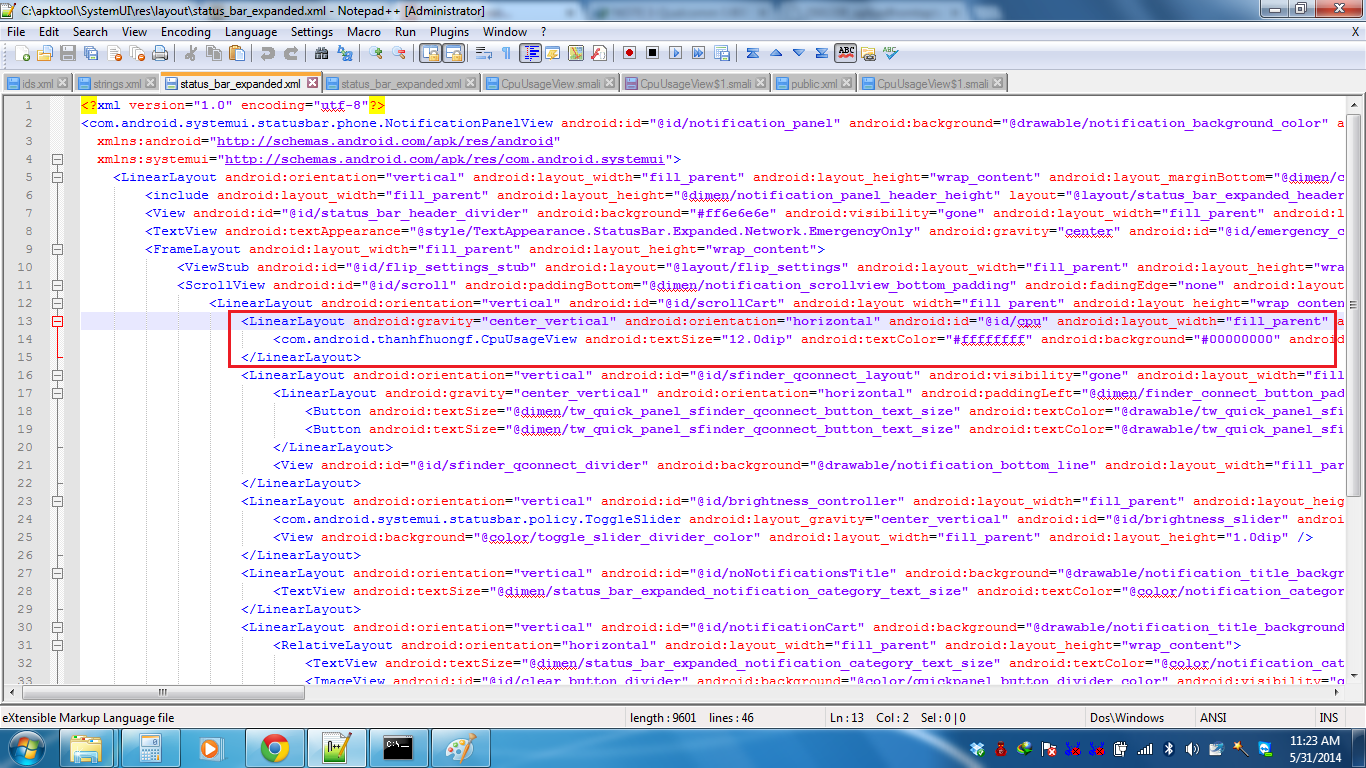This screenshot has height=768, width=1366.
Task: Switch to the ids.xml tab
Action: 37,84
